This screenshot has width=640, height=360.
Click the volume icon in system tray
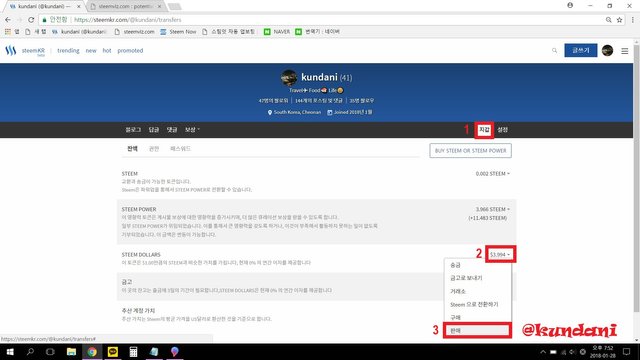click(573, 352)
